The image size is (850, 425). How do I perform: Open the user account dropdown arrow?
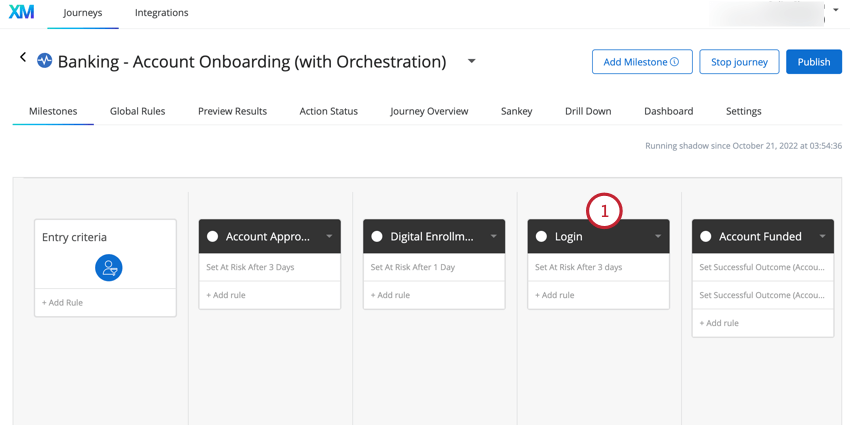[835, 10]
